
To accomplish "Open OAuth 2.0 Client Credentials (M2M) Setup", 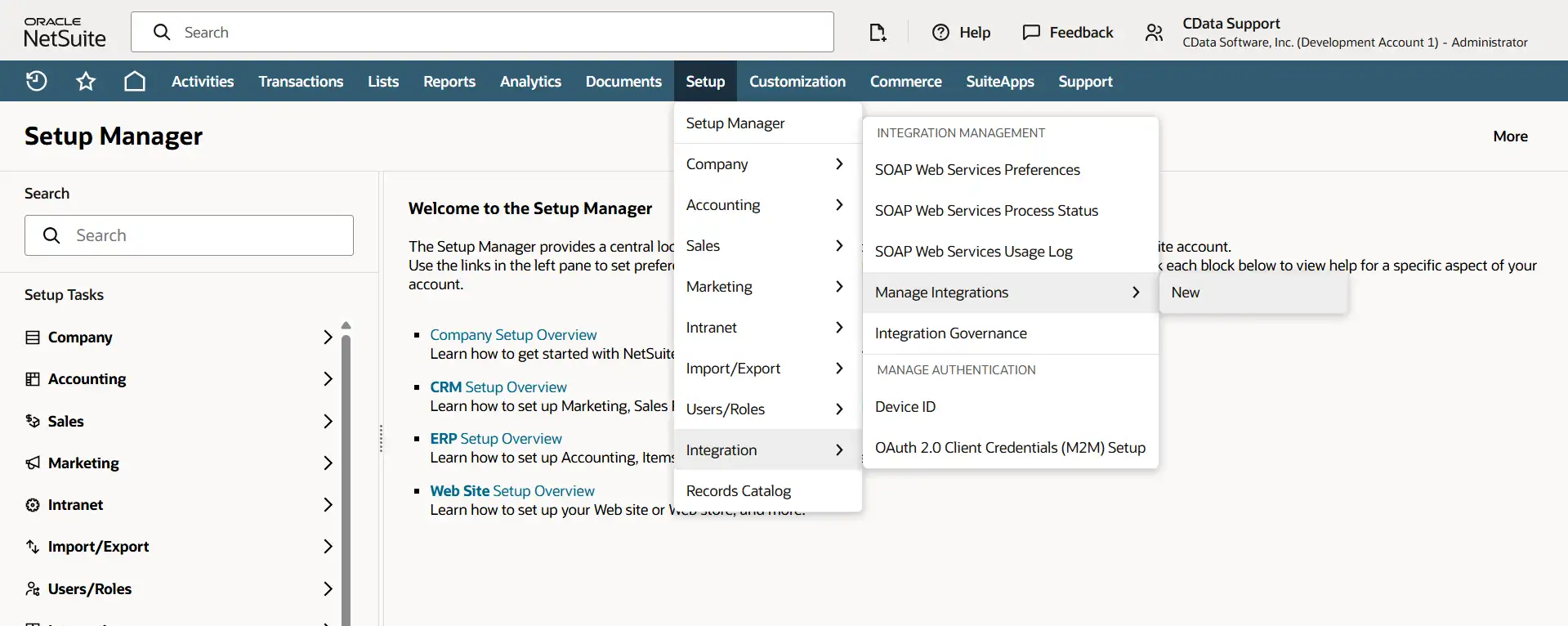I will click(x=1010, y=448).
